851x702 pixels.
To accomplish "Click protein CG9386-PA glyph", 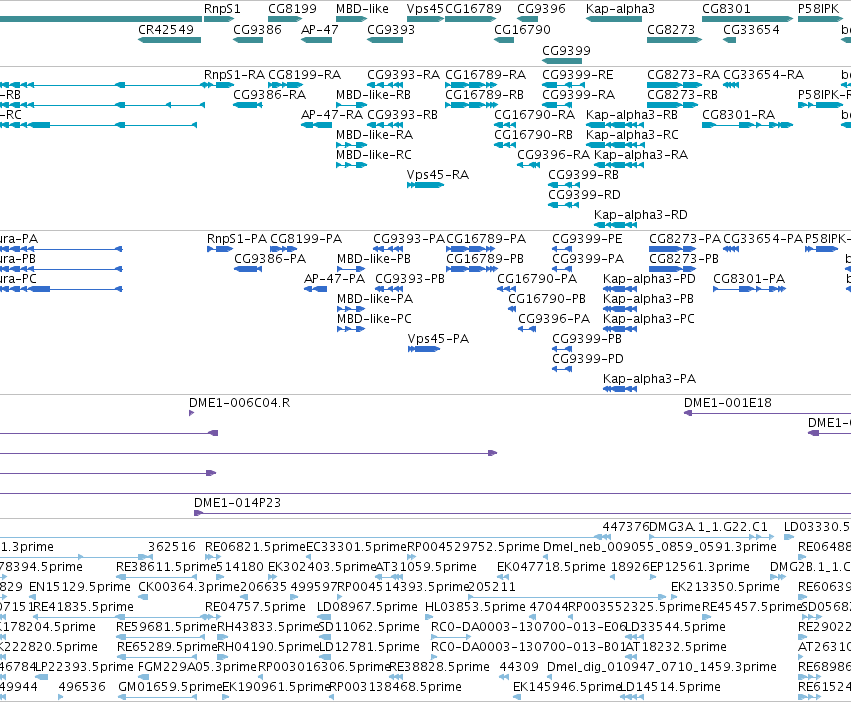I will (248, 269).
